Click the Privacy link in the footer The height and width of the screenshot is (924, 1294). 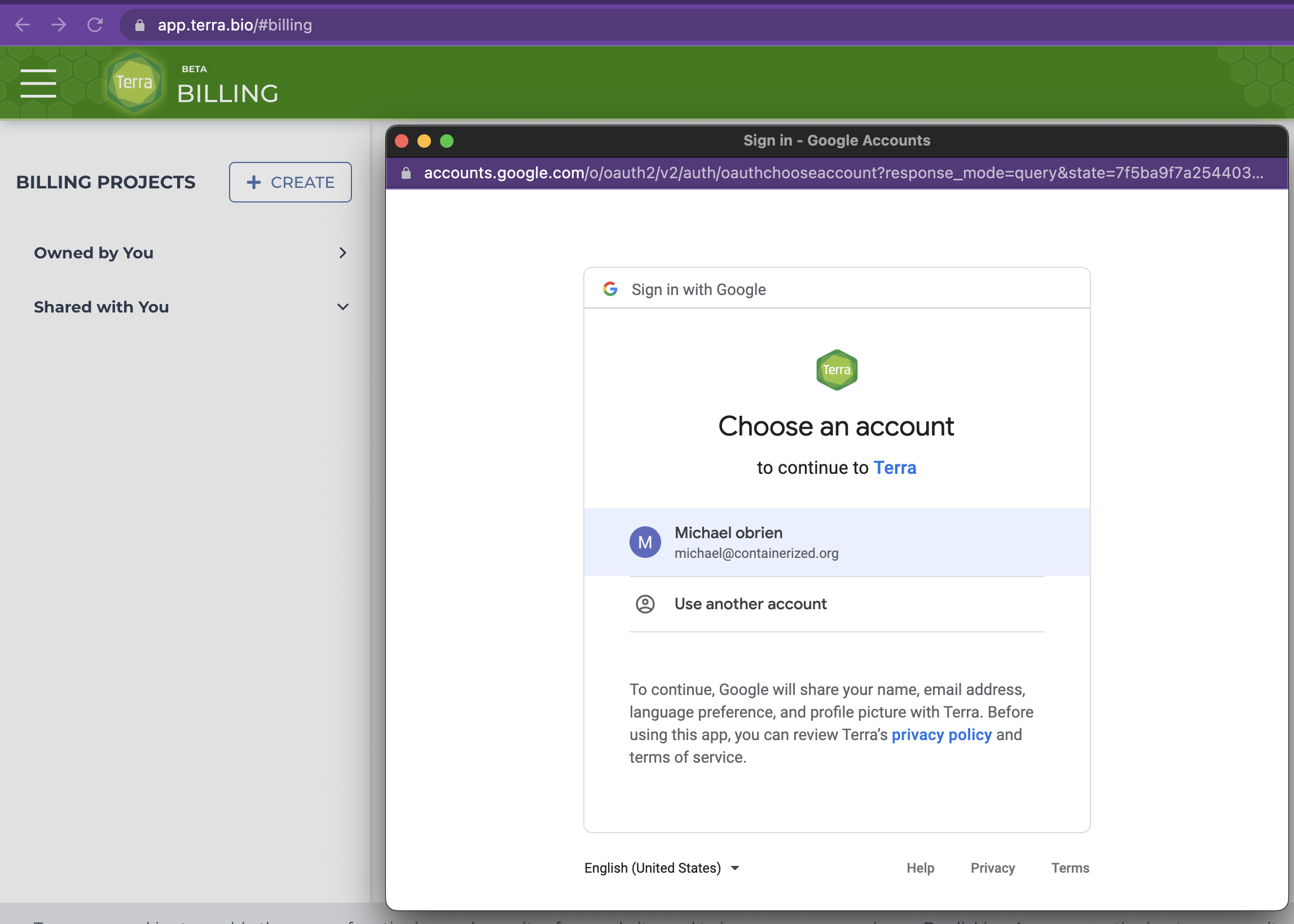tap(993, 868)
